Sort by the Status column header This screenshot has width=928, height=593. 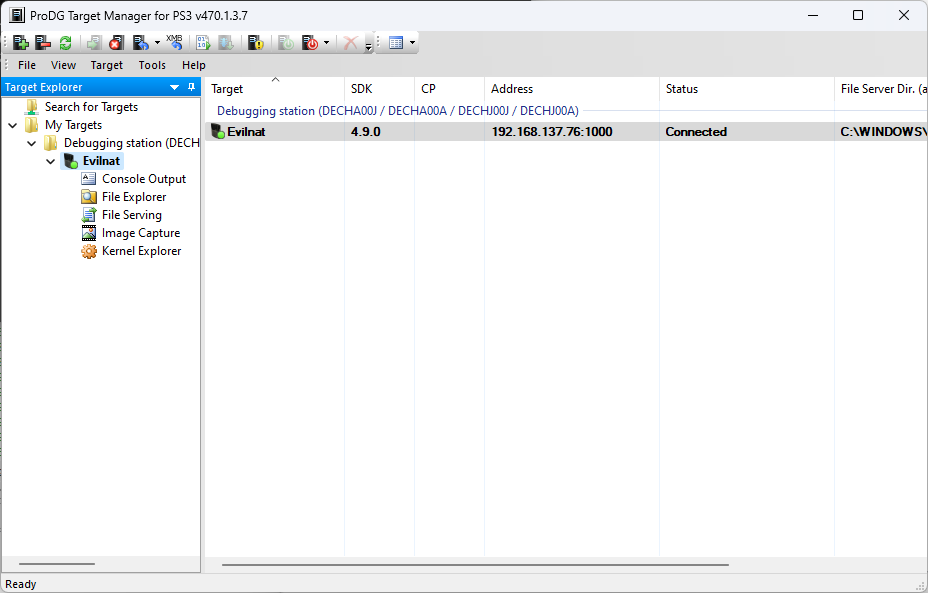(x=747, y=89)
